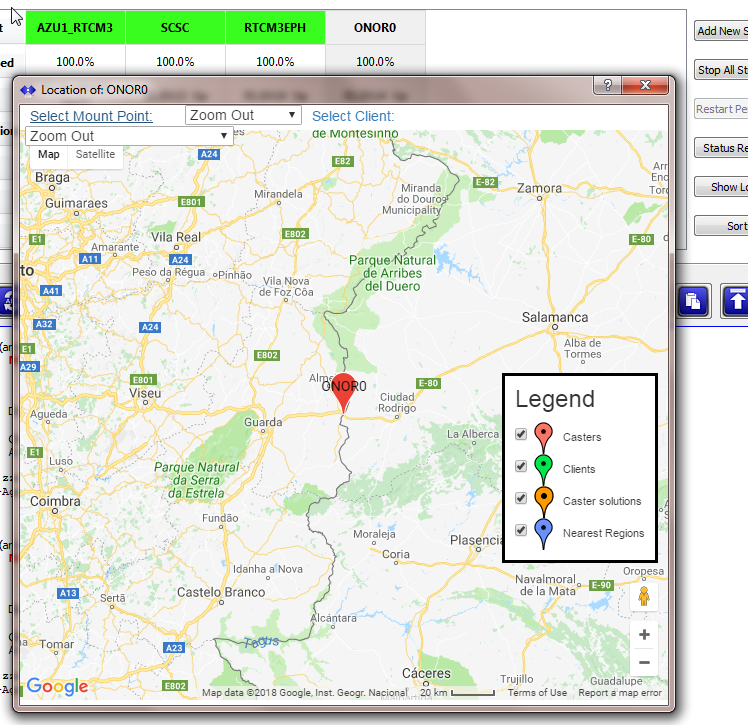Open Terms of Use link
The width and height of the screenshot is (748, 725).
pyautogui.click(x=537, y=693)
